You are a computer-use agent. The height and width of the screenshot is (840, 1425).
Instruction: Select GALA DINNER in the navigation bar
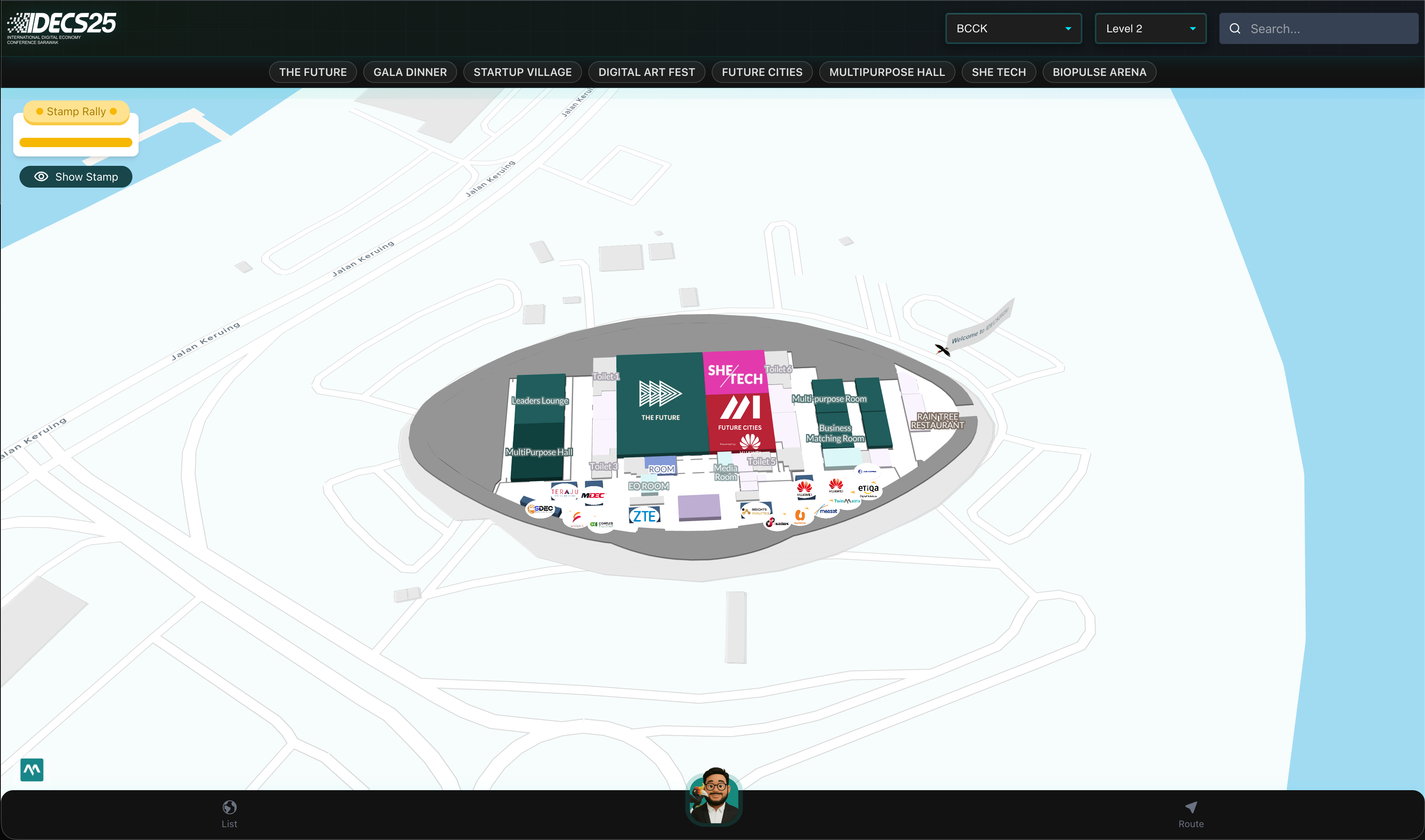[x=410, y=72]
